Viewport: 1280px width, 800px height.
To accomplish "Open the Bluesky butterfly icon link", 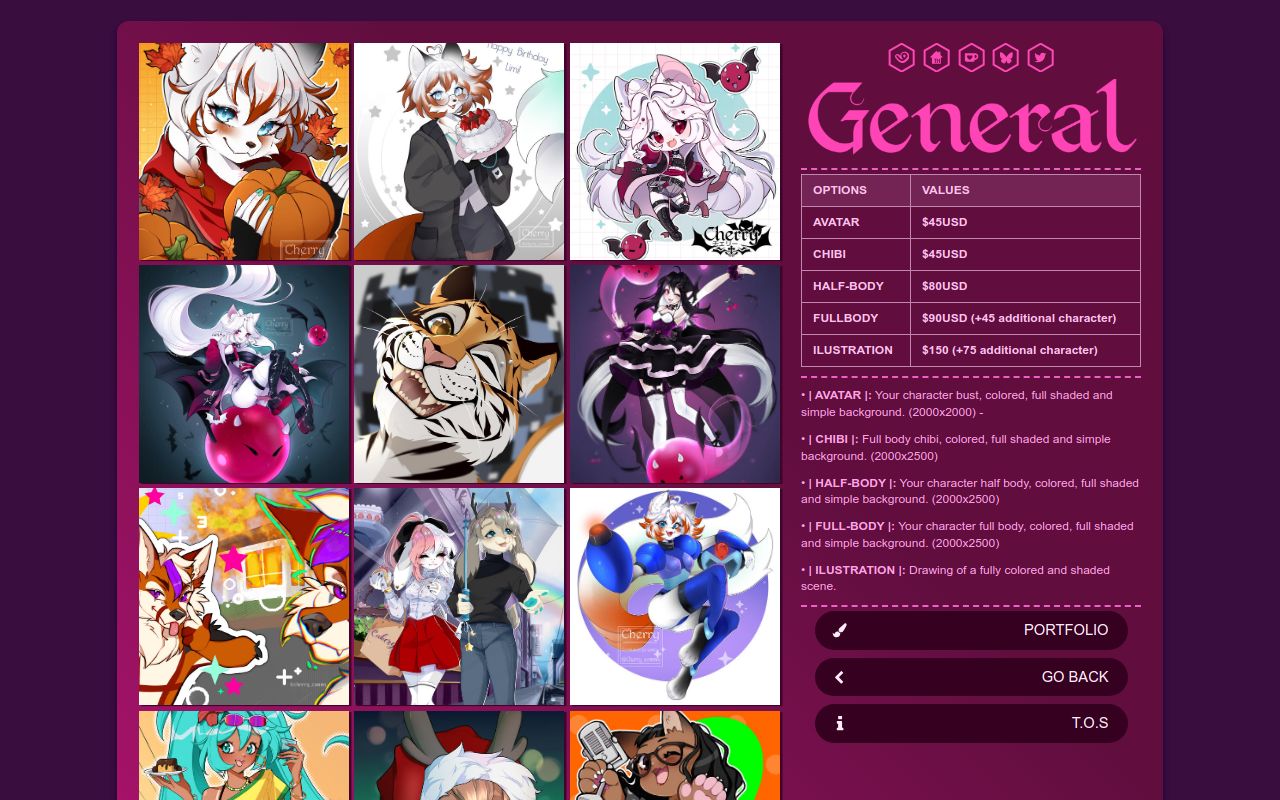I will click(1005, 57).
